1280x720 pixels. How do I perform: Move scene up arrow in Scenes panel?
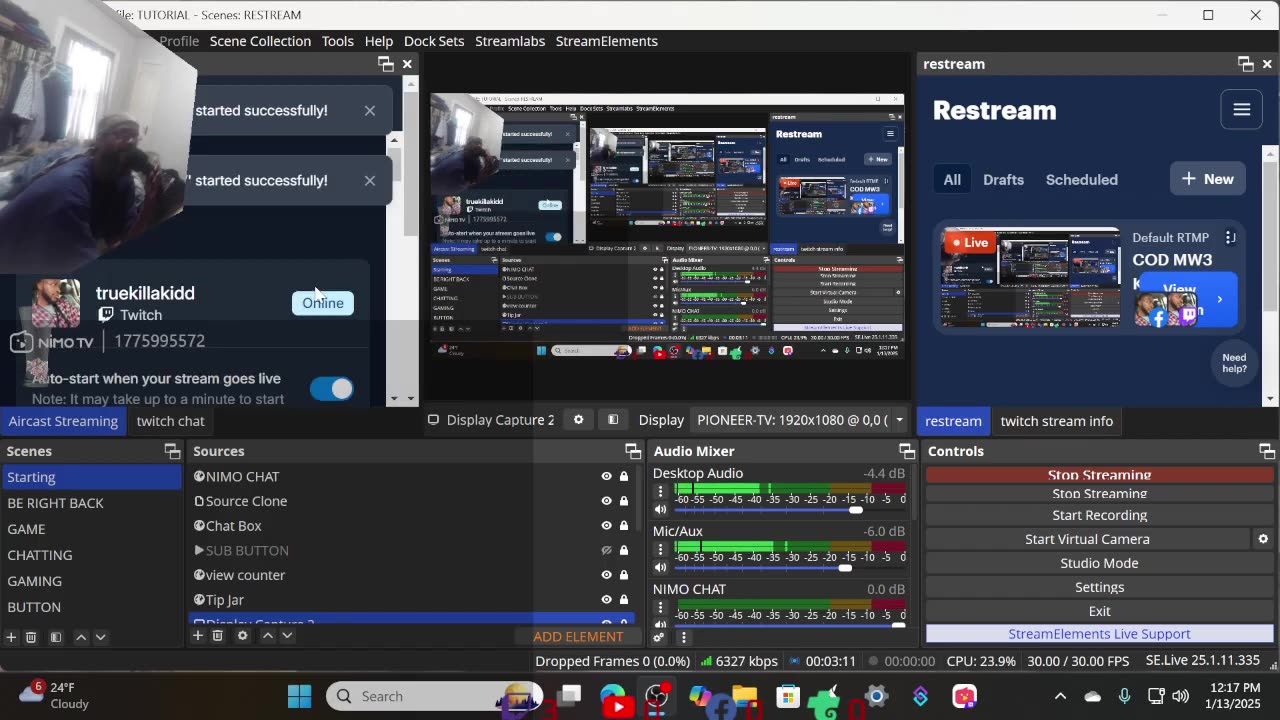click(x=81, y=637)
